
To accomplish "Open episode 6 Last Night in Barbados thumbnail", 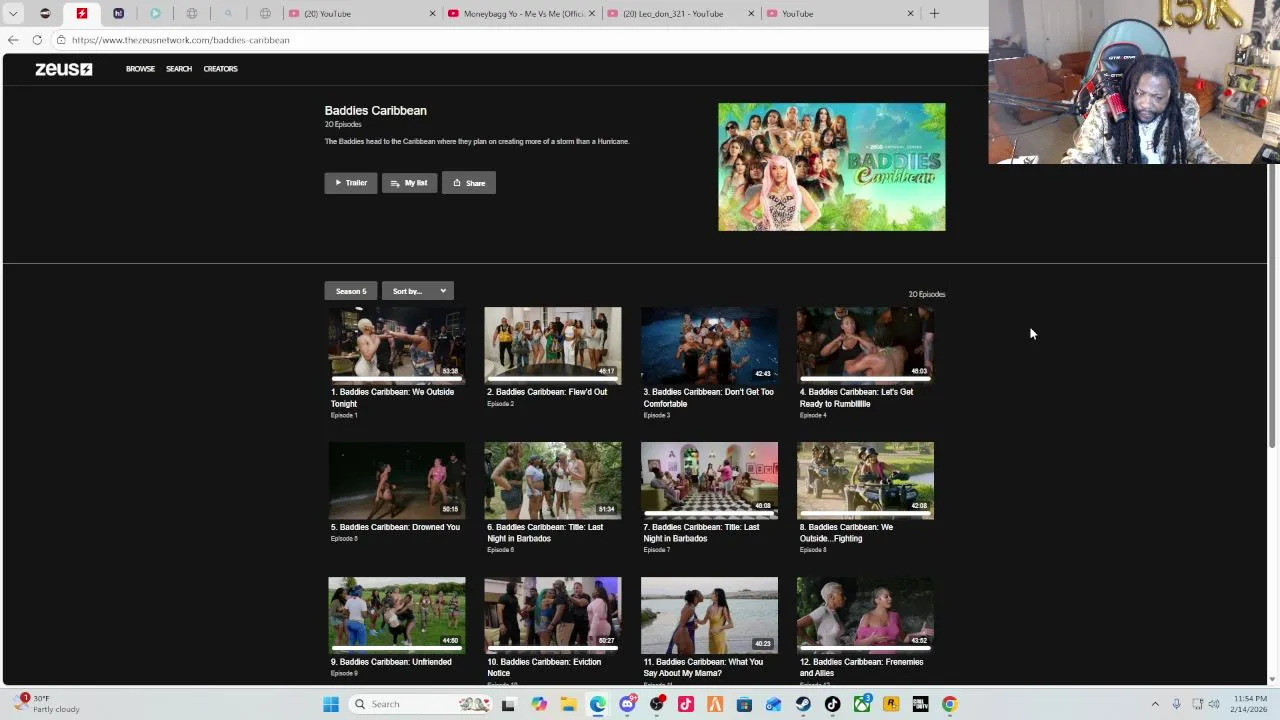I will (x=553, y=480).
